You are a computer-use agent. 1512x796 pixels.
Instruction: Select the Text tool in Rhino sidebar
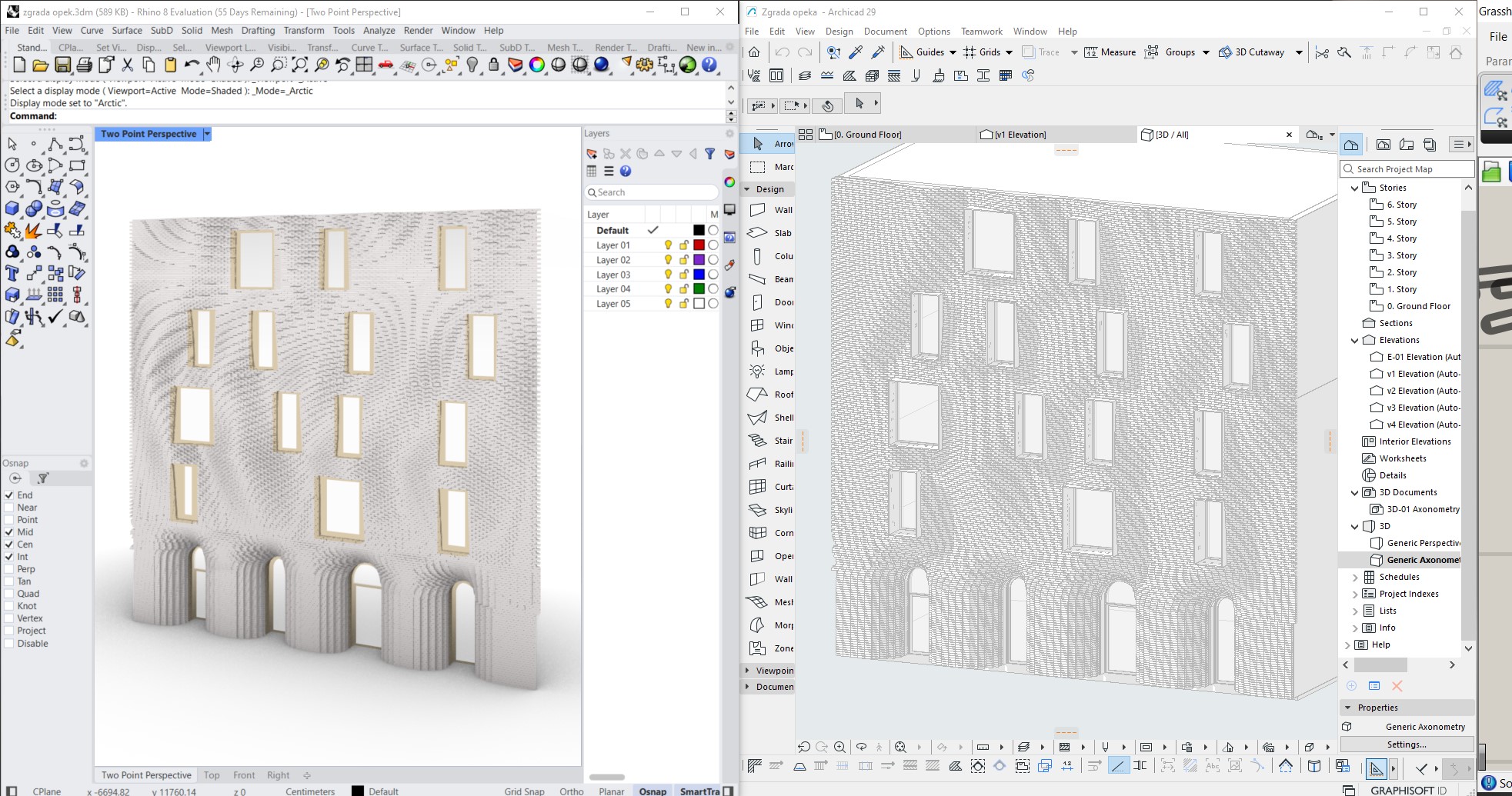[12, 273]
